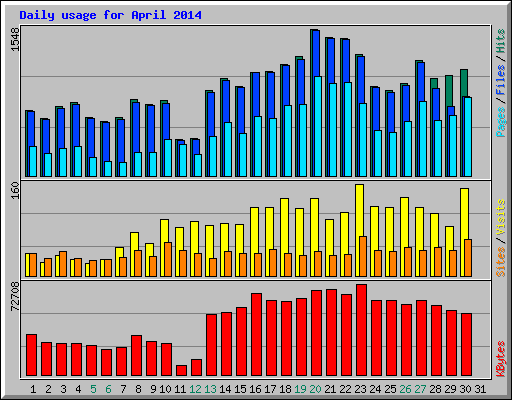Screen dimensions: 512x400
Task: Click the green hits bar for day 29
Action: point(449,91)
